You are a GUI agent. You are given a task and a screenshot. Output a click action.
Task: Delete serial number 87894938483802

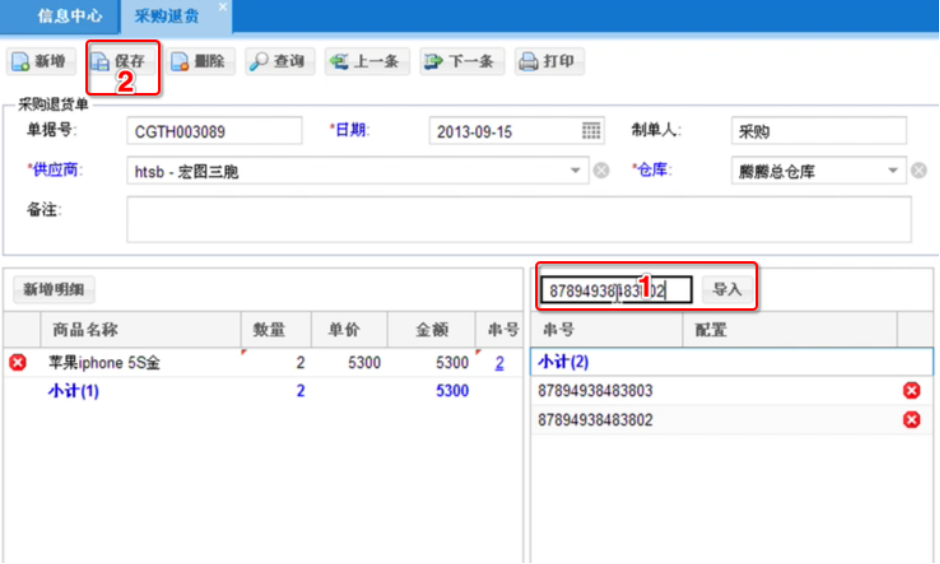pos(911,420)
